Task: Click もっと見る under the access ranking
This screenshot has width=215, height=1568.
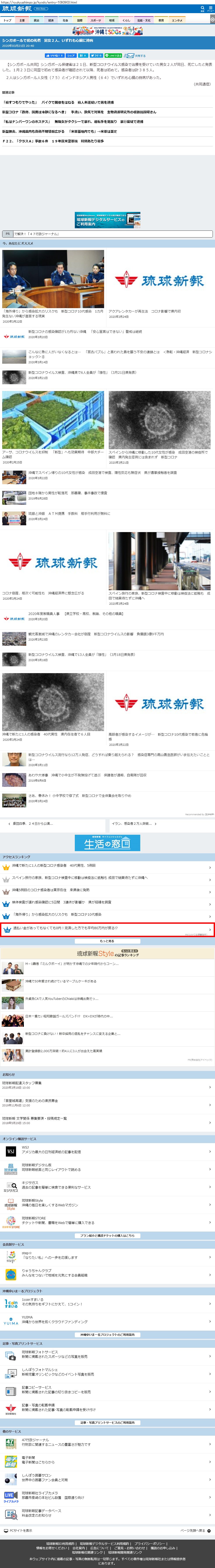Action: click(x=107, y=941)
